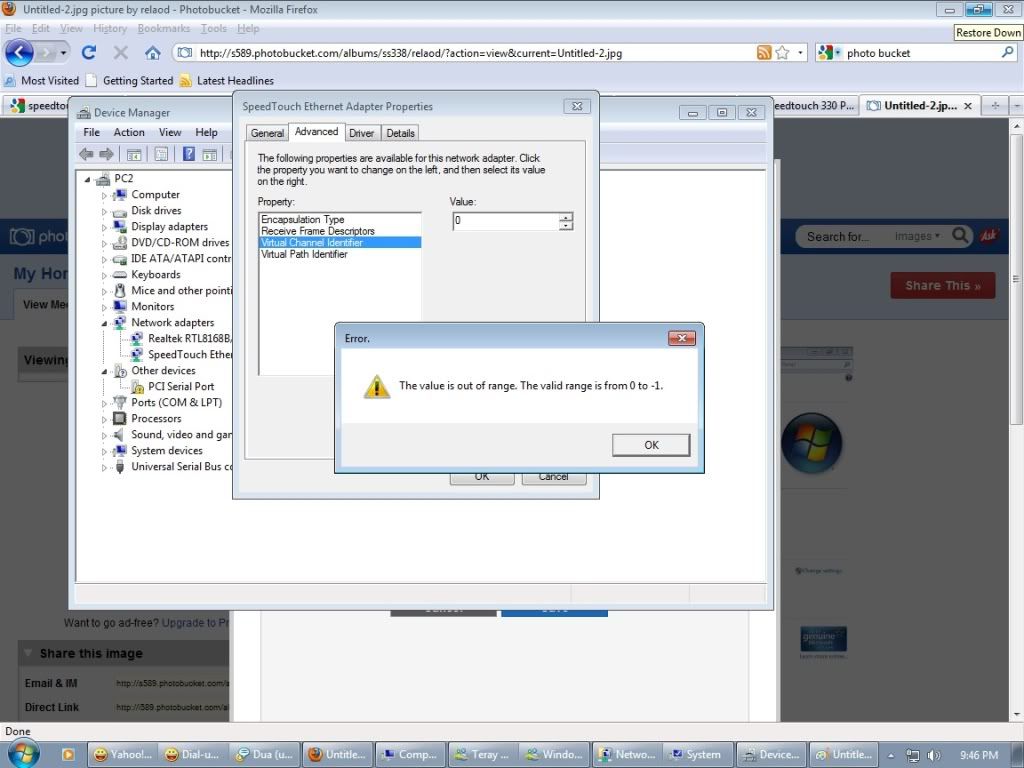This screenshot has height=768, width=1024.
Task: Open Latest Headlines bookmark feed
Action: (x=227, y=80)
